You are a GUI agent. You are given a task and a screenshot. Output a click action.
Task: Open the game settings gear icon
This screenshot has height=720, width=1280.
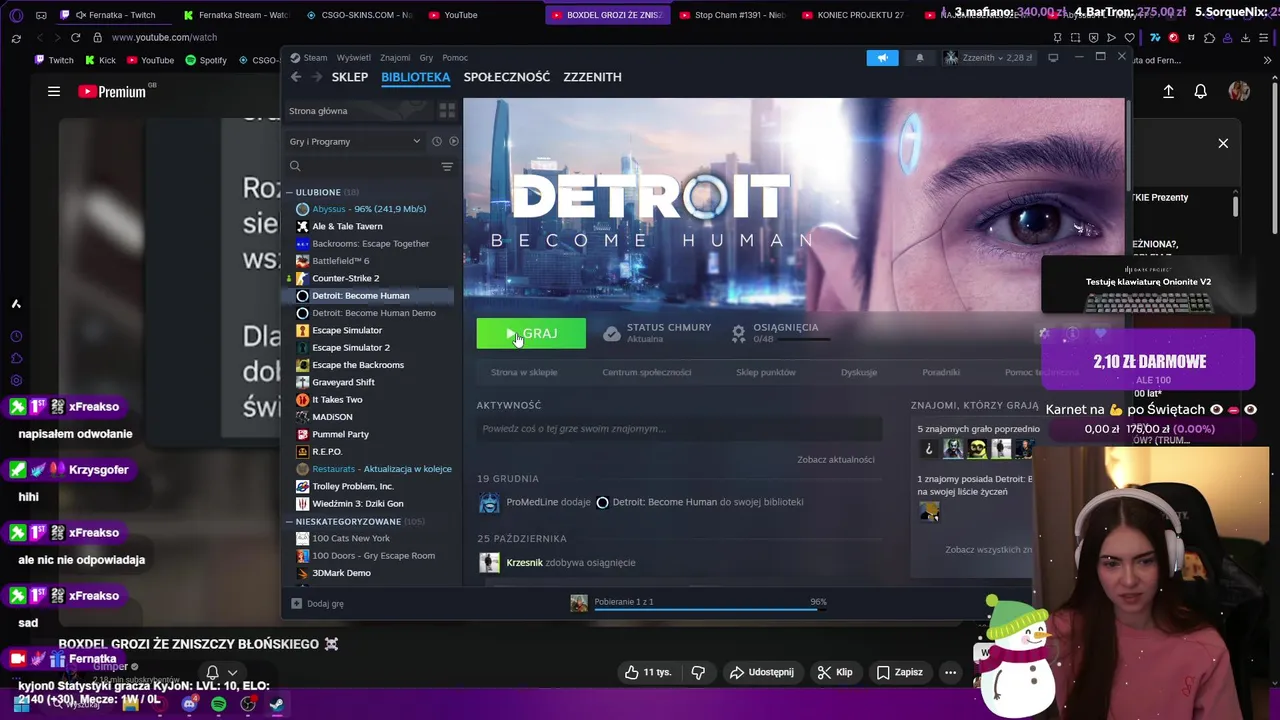click(x=1044, y=334)
